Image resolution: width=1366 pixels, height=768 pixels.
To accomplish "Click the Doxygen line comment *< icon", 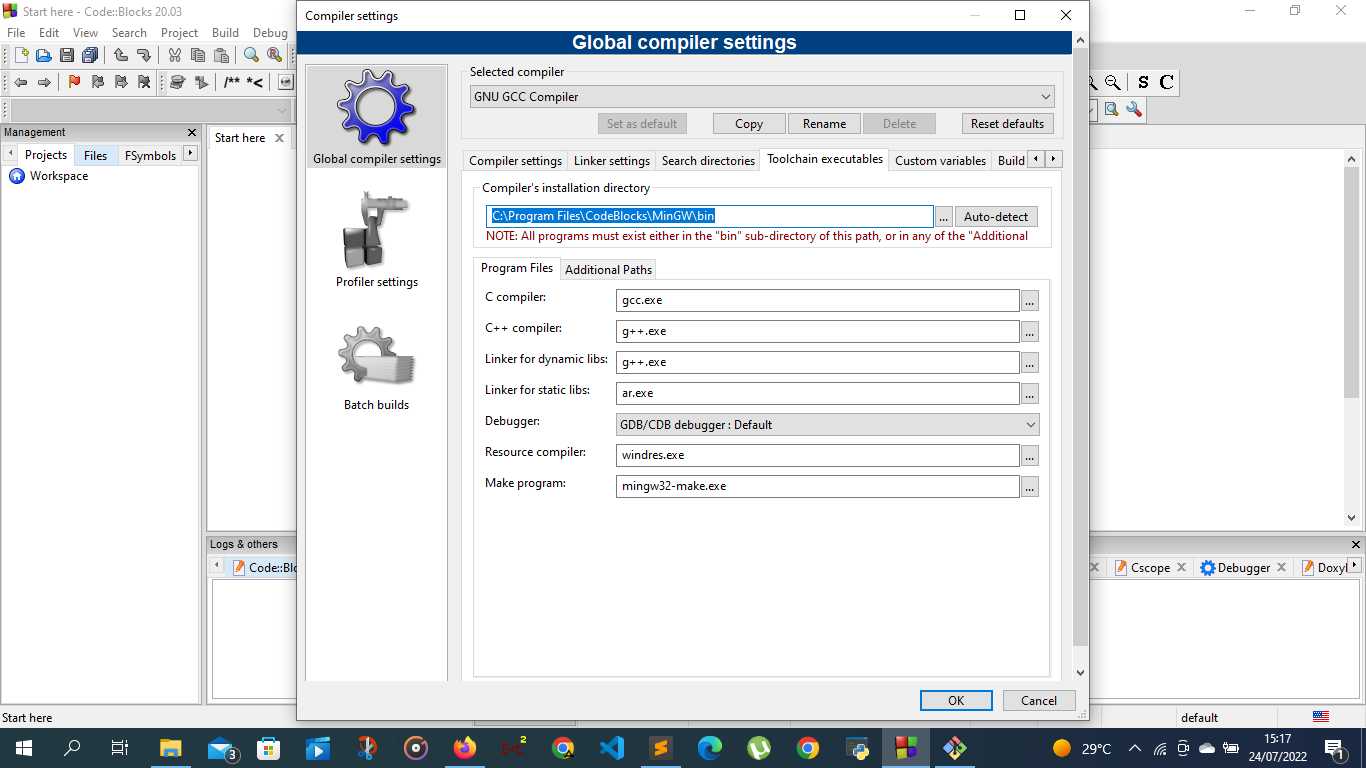I will [x=255, y=82].
